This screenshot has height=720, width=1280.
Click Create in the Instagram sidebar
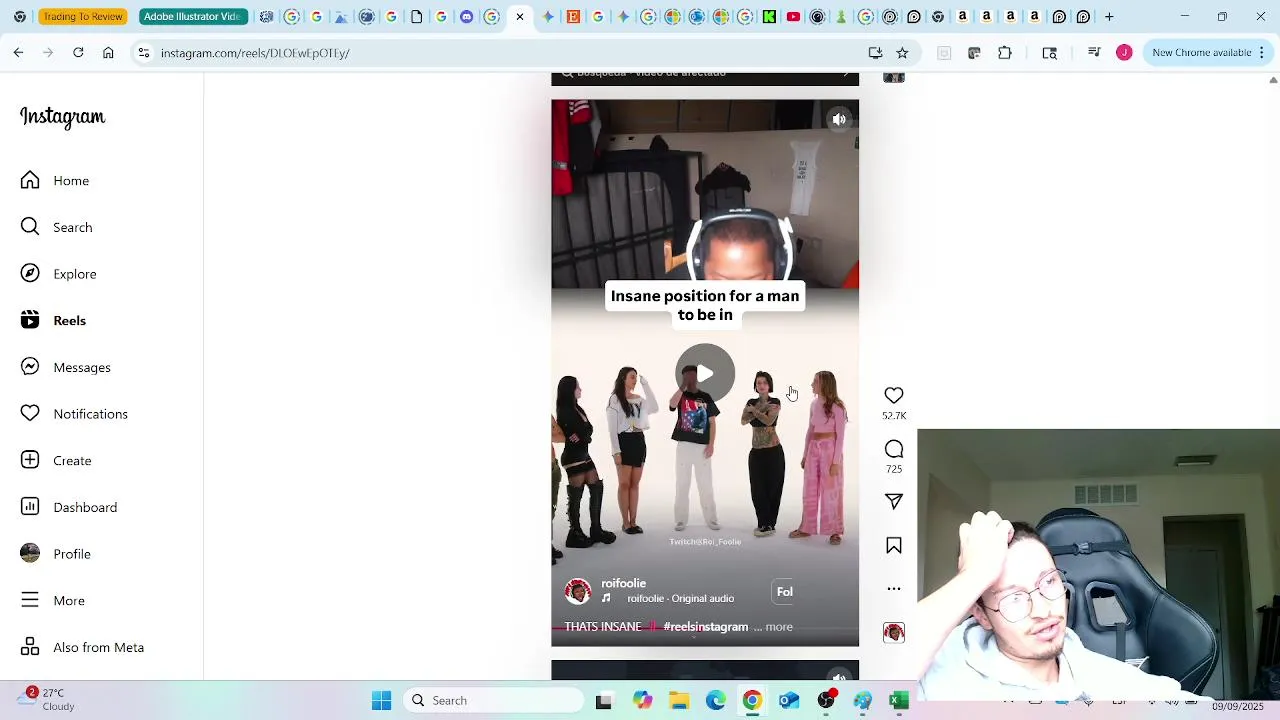(x=56, y=461)
